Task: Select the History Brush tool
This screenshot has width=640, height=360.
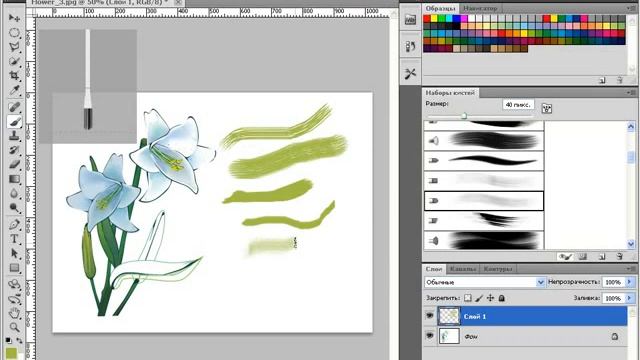Action: tap(14, 150)
